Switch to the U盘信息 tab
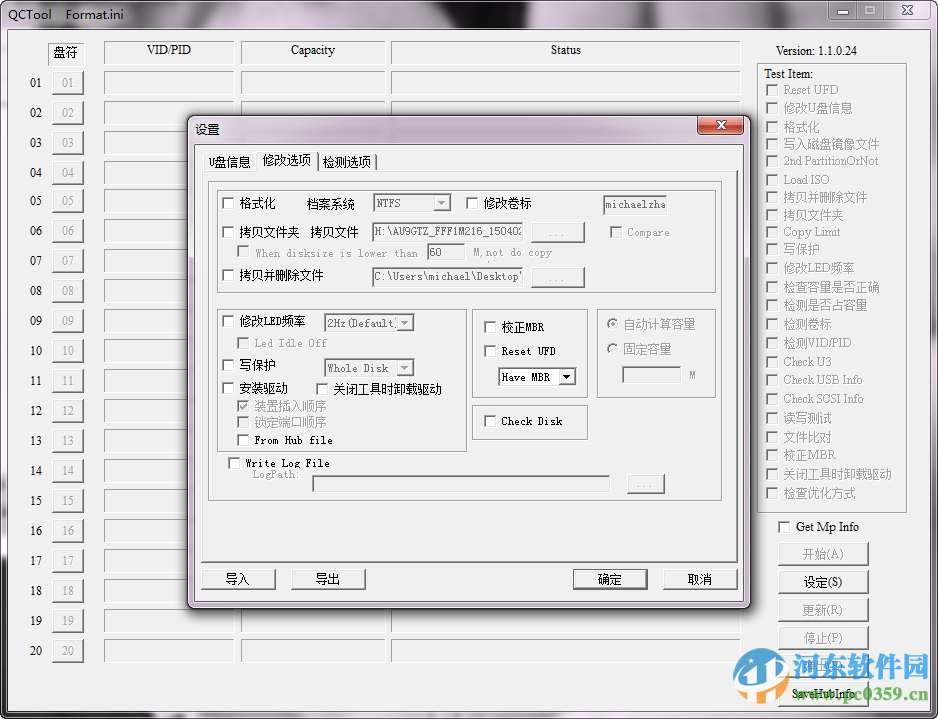Viewport: 938px width, 719px height. click(230, 160)
